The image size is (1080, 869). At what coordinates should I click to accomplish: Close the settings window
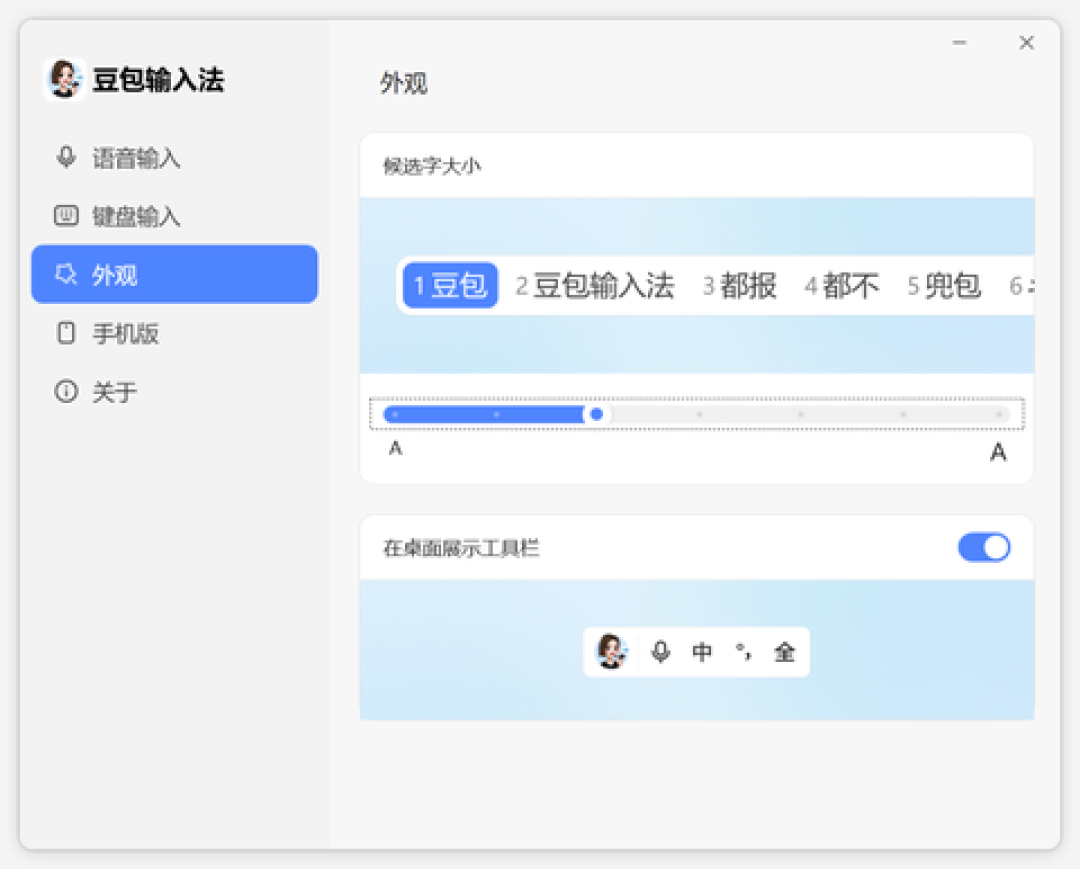pyautogui.click(x=1026, y=43)
